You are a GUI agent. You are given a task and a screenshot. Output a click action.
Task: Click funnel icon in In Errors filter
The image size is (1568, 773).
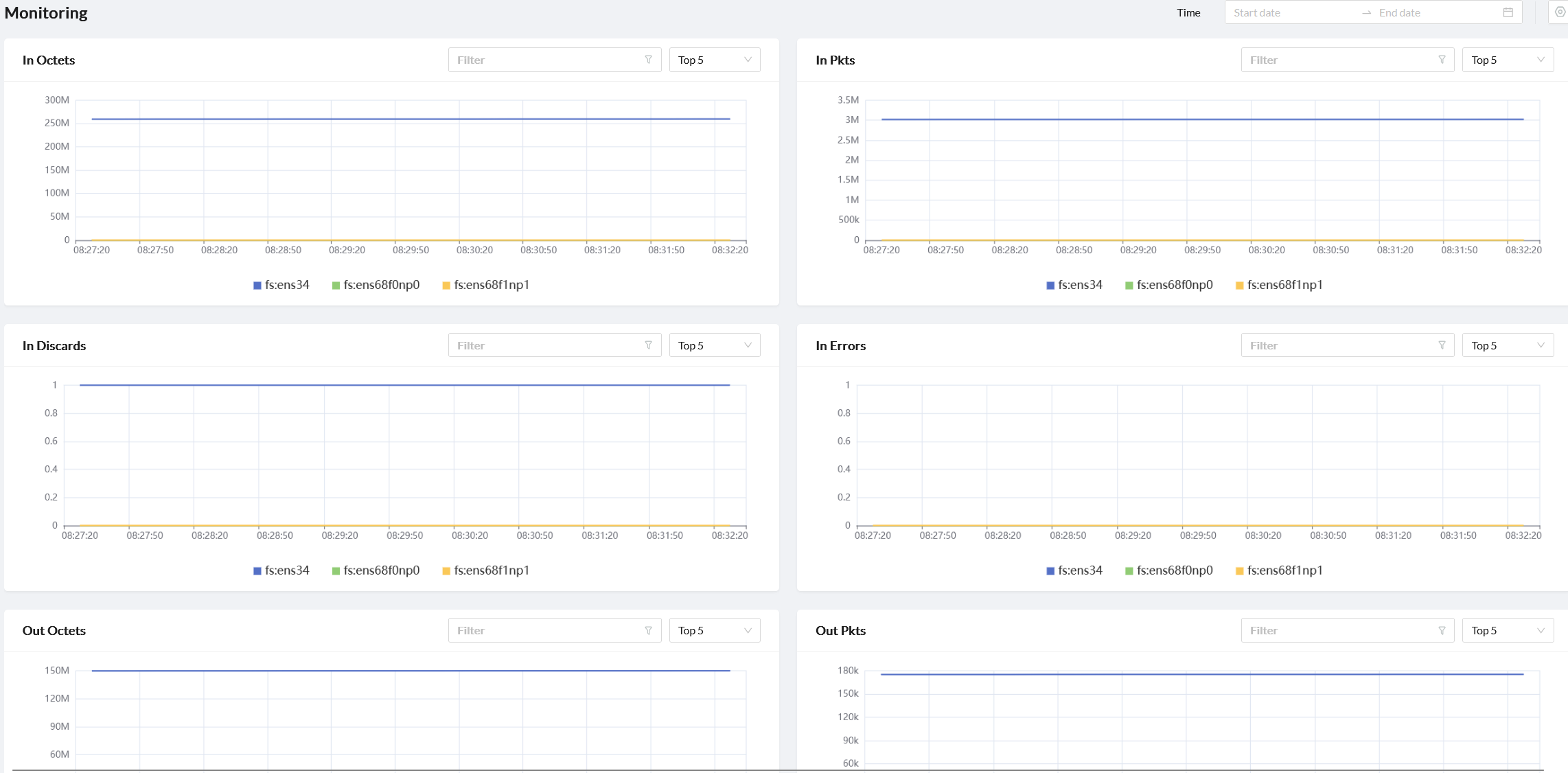1442,345
